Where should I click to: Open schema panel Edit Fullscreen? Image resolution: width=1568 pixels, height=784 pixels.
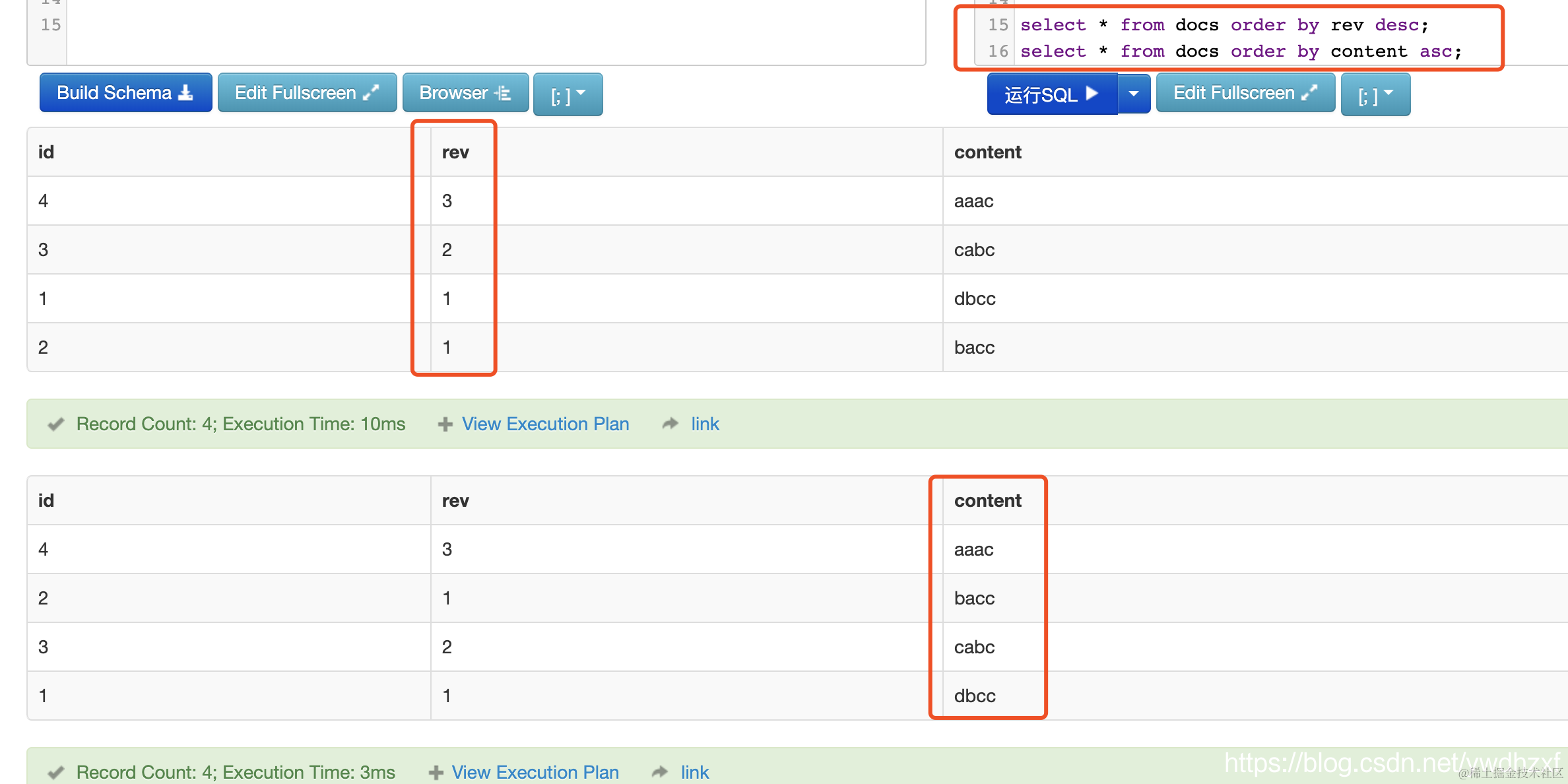307,93
